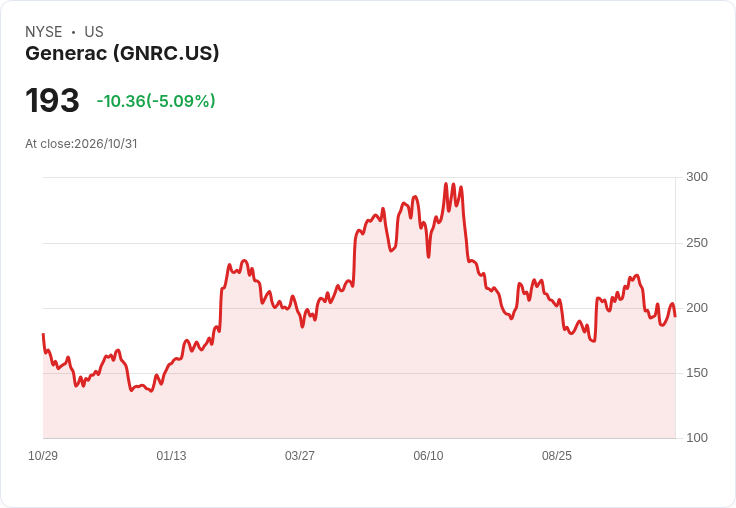Click the 250 price axis label
Image resolution: width=736 pixels, height=508 pixels.
697,243
